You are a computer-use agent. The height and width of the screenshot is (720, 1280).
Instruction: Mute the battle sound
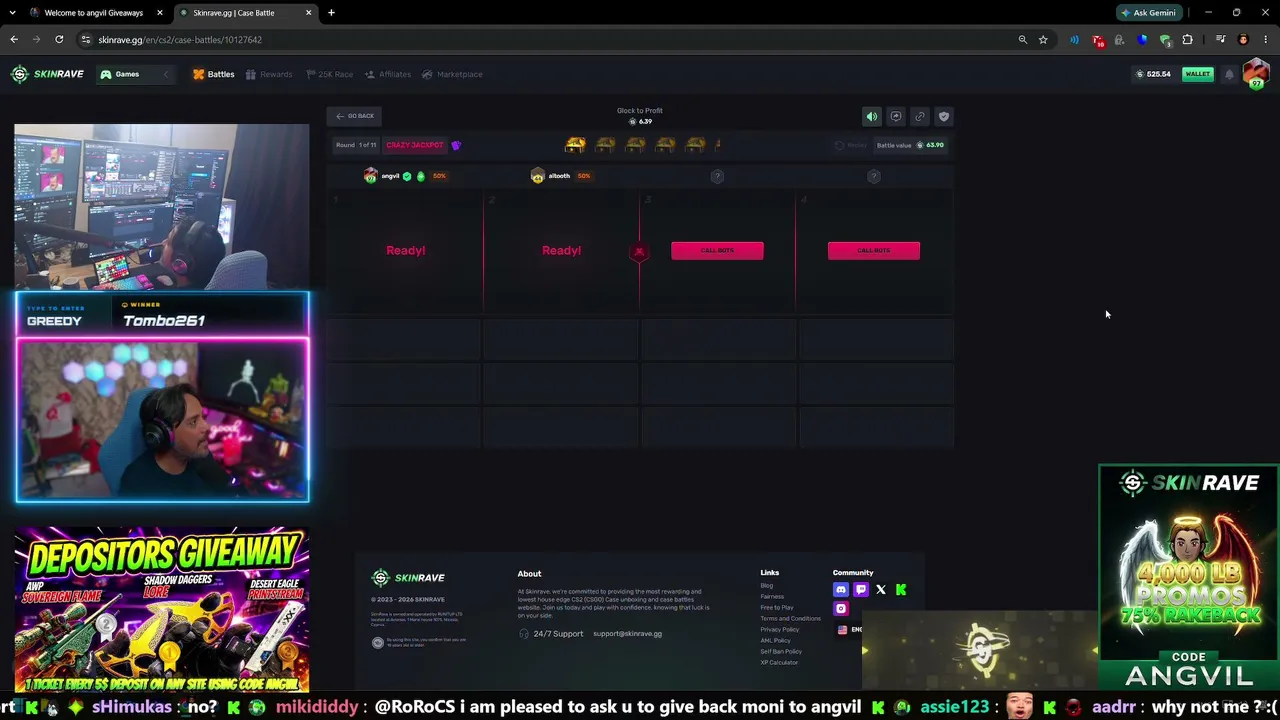tap(872, 116)
